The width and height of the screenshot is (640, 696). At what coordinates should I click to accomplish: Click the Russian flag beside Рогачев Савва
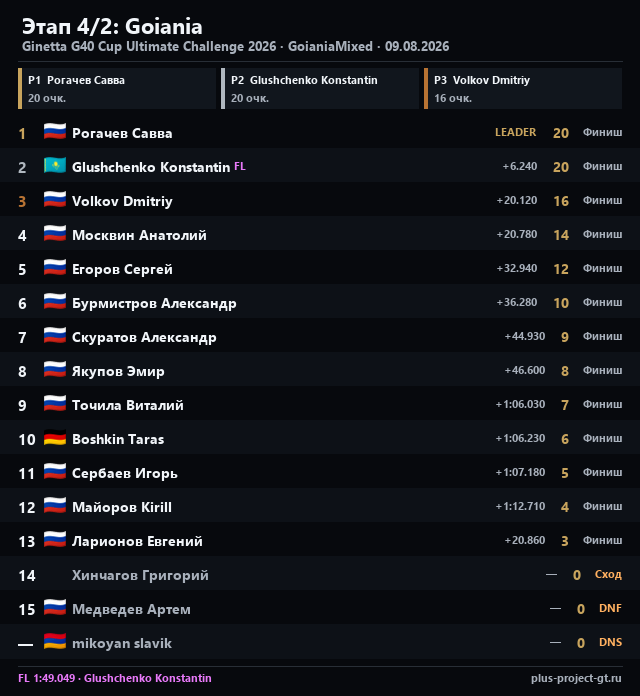[55, 132]
